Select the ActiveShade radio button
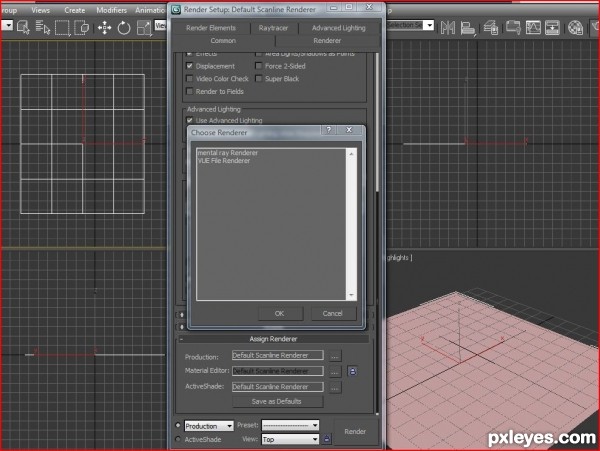Screen dimensions: 600x451 pyautogui.click(x=178, y=439)
